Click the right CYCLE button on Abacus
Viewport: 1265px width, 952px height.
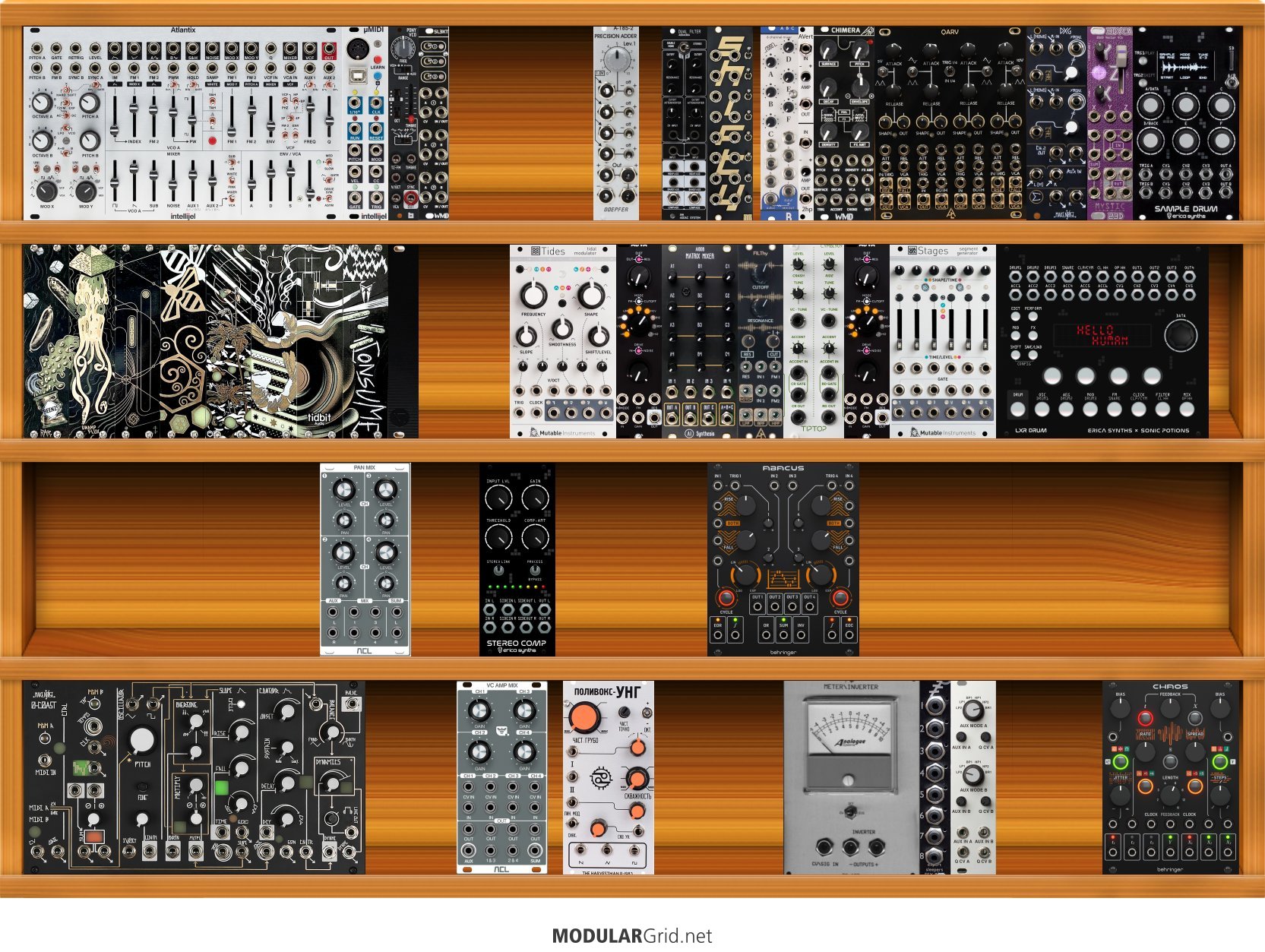(840, 596)
